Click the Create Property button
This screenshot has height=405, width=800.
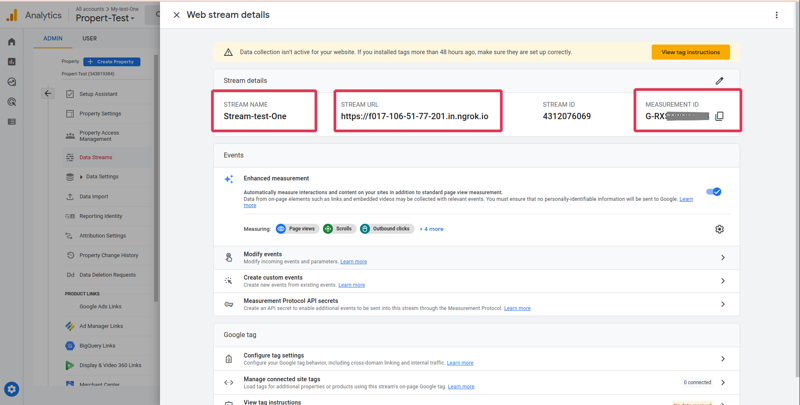112,62
